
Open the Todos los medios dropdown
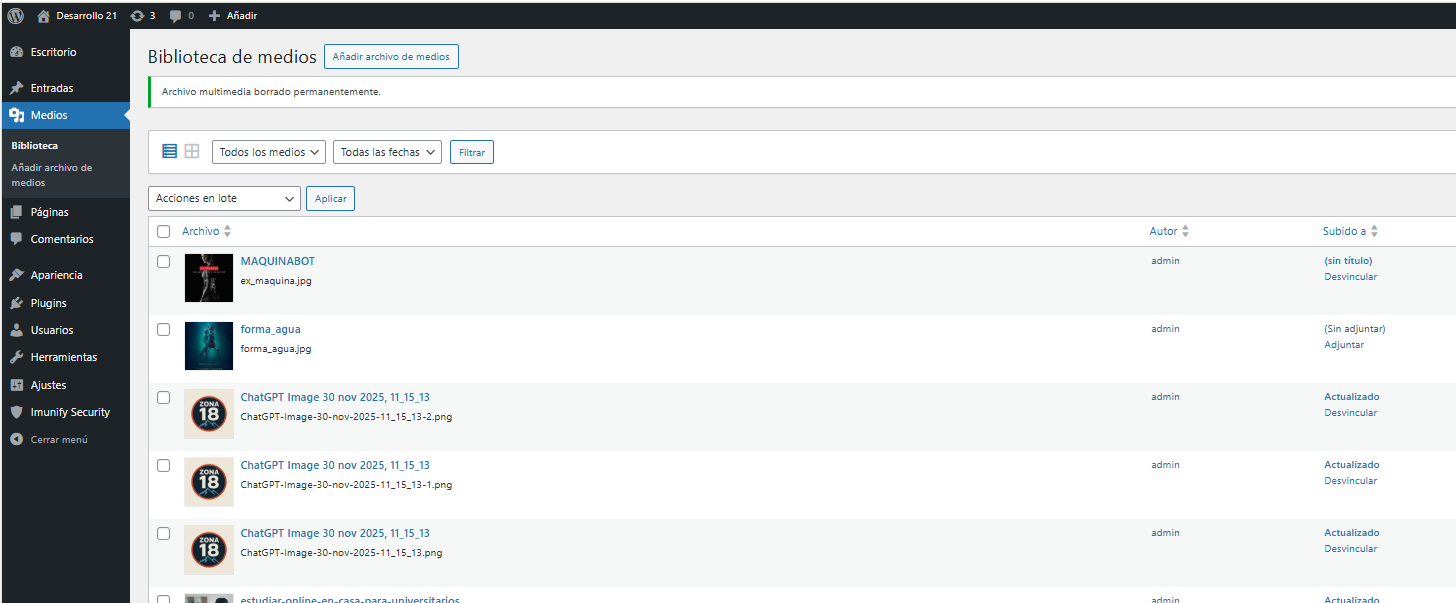pyautogui.click(x=269, y=152)
